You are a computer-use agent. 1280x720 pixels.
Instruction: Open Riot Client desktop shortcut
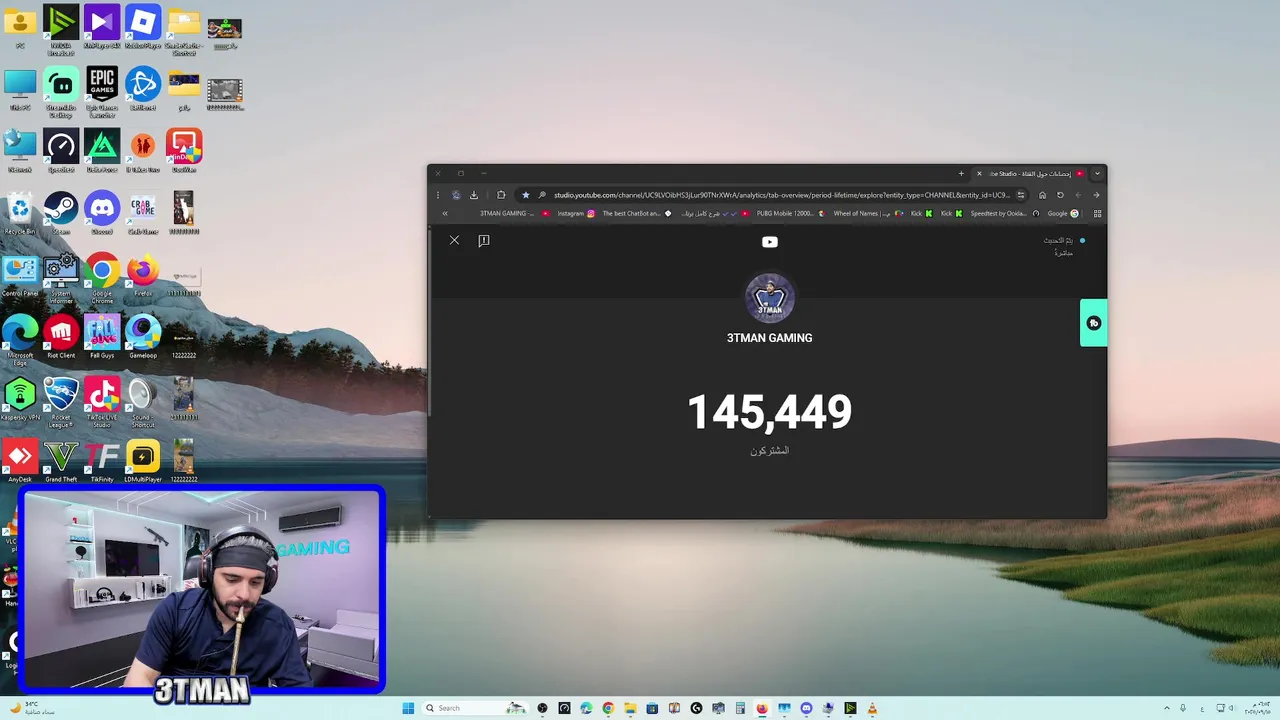point(61,338)
